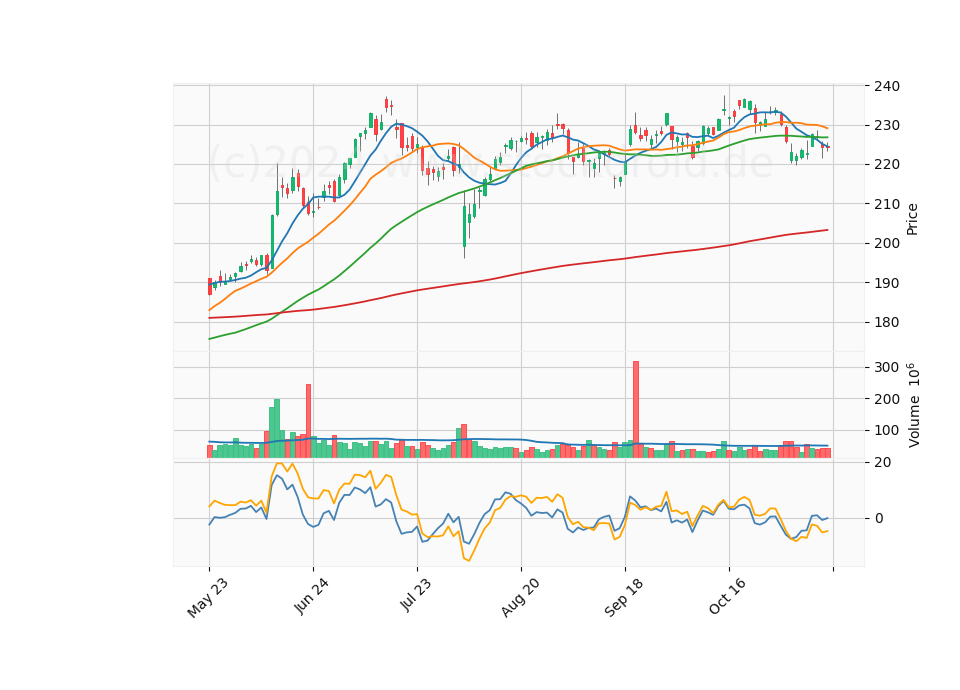
Task: Click the 200 price axis value
Action: tap(887, 243)
